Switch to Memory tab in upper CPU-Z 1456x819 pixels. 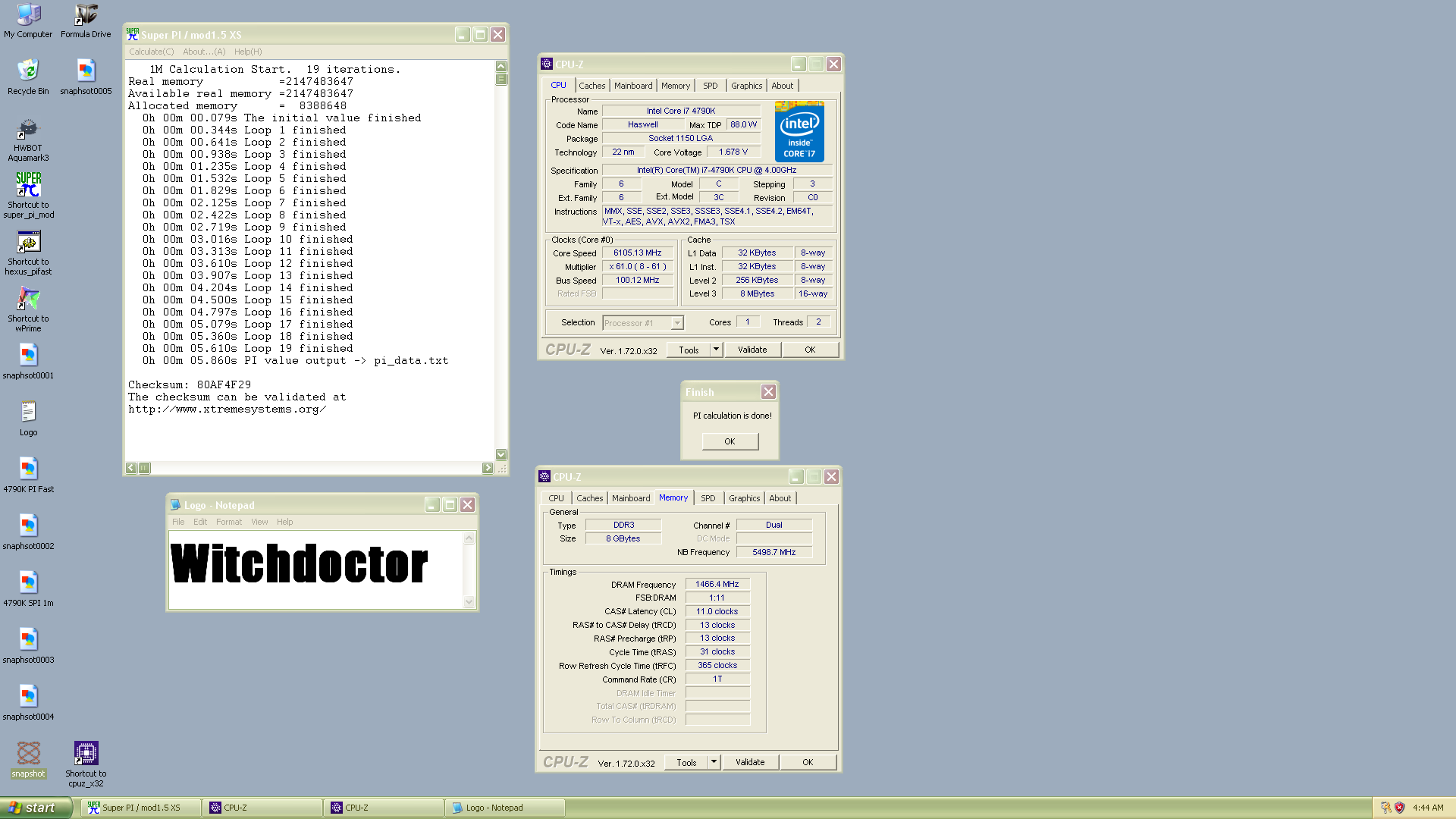676,86
